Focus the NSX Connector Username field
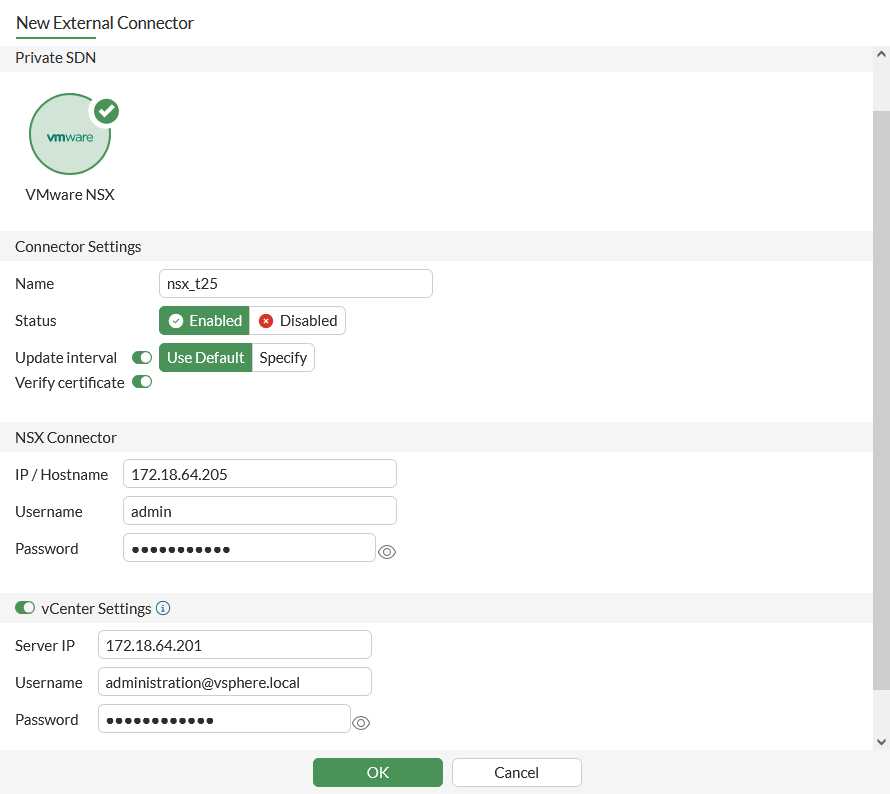Viewport: 890px width, 794px height. [x=259, y=511]
